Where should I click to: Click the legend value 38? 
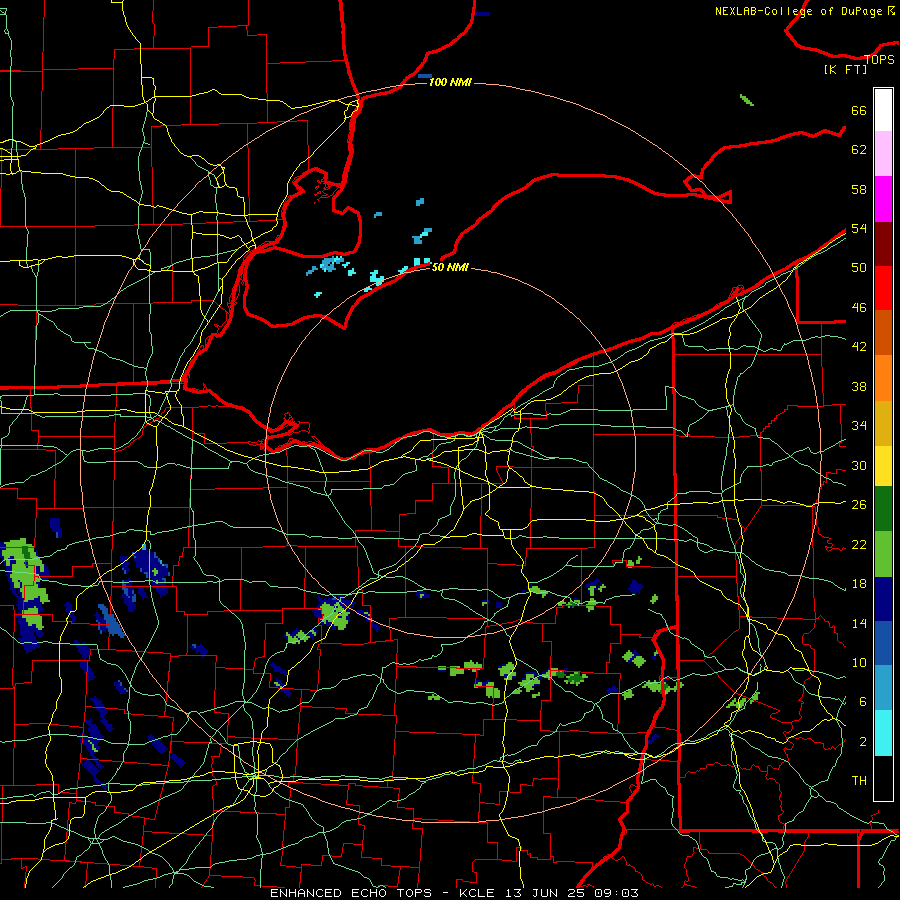pyautogui.click(x=859, y=386)
